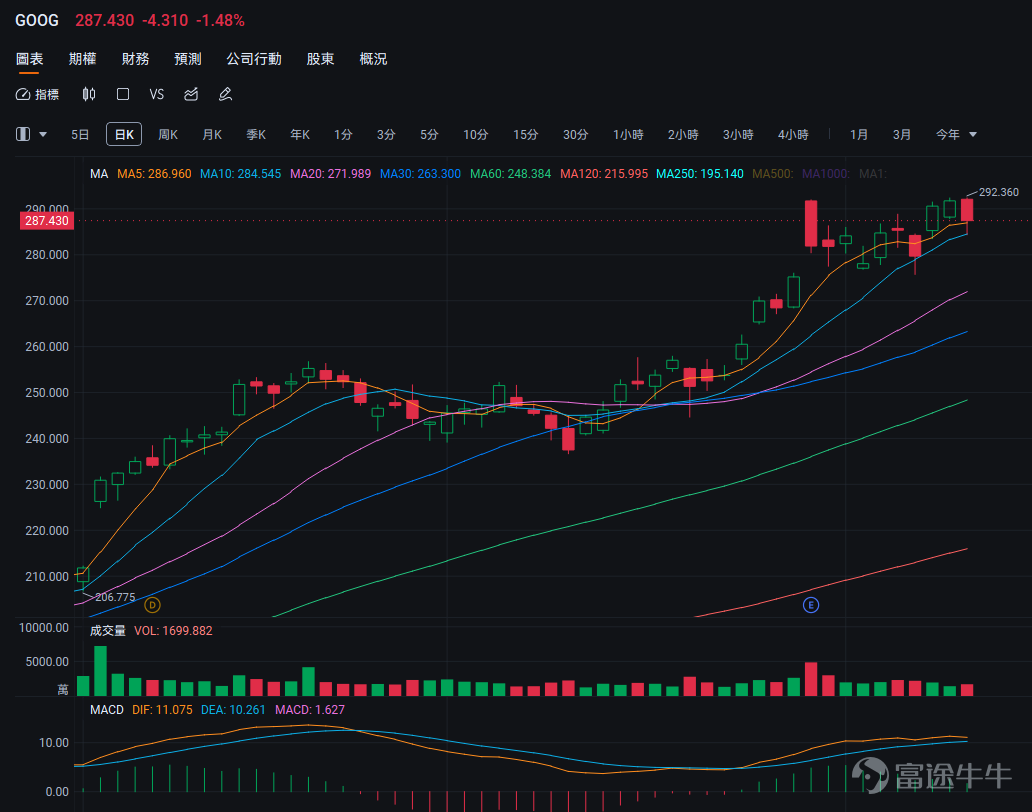Viewport: 1032px width, 812px height.
Task: Click the VOL: 1699.882 value
Action: tap(173, 630)
